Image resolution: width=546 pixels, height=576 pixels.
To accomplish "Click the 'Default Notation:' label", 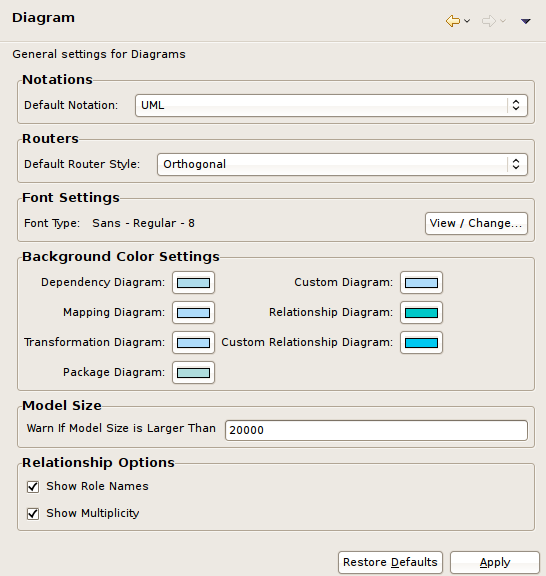I will click(71, 105).
